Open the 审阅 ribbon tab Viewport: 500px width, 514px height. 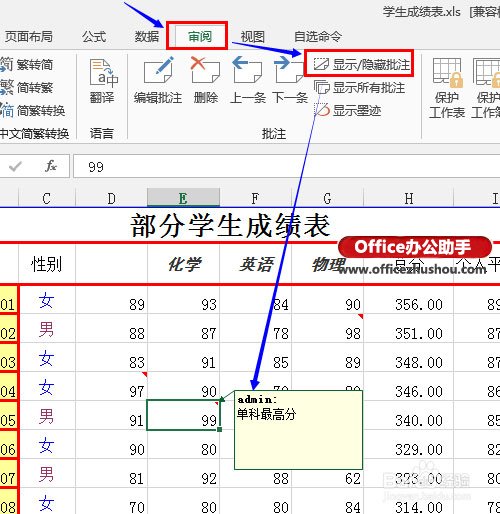tap(200, 37)
